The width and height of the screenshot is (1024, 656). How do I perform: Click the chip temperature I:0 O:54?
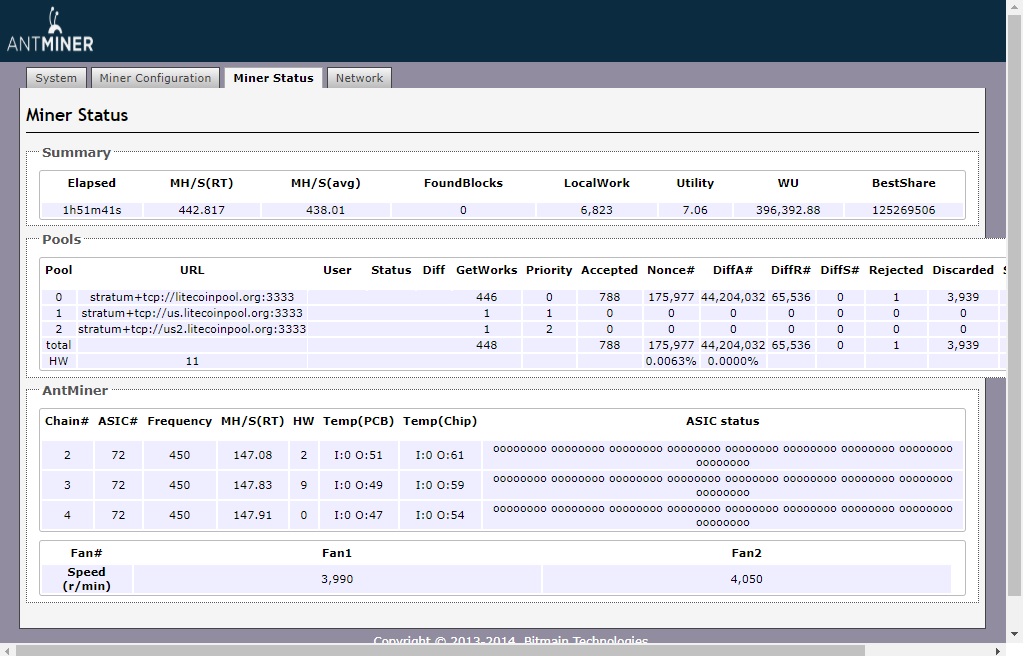[440, 515]
